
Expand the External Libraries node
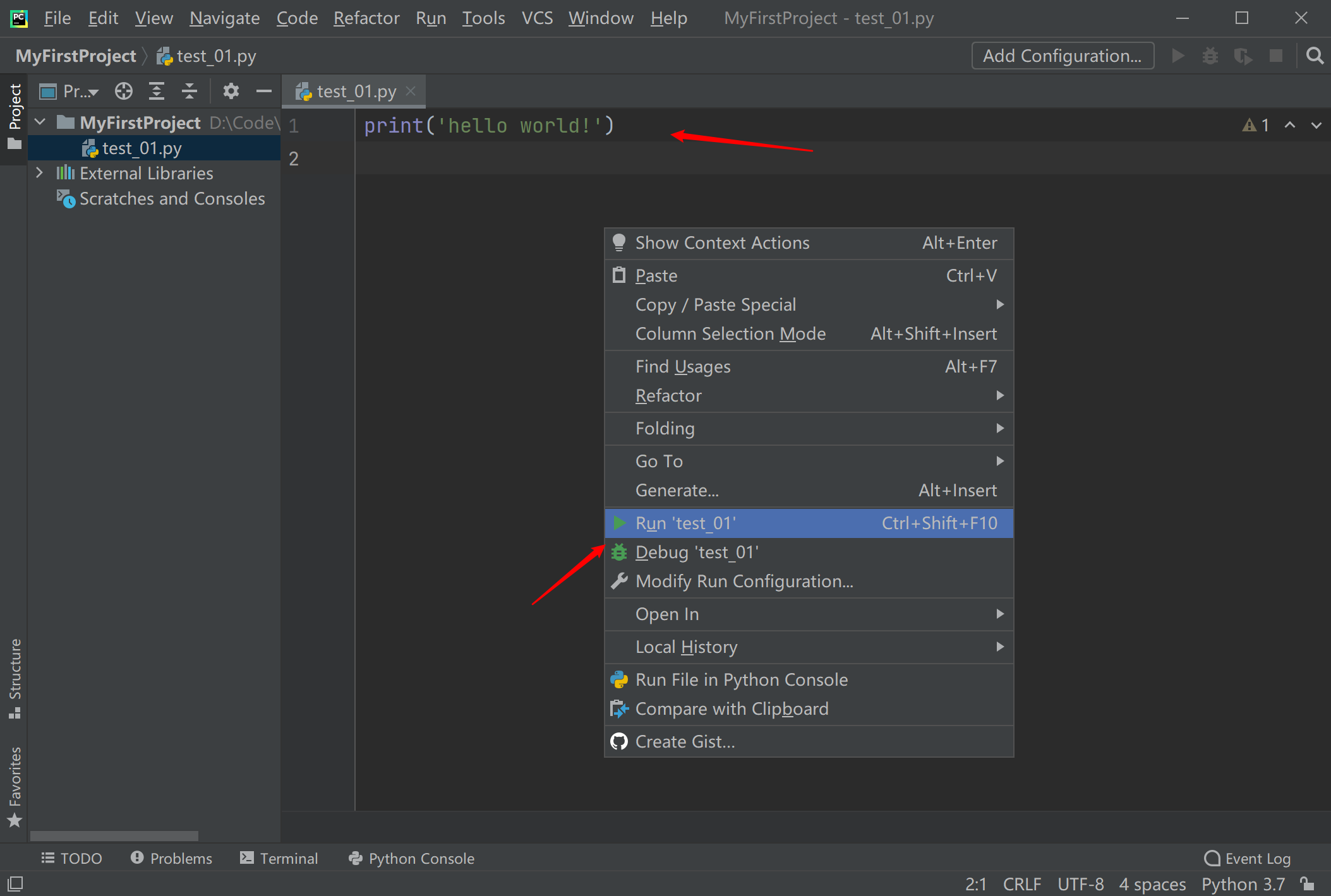[40, 172]
